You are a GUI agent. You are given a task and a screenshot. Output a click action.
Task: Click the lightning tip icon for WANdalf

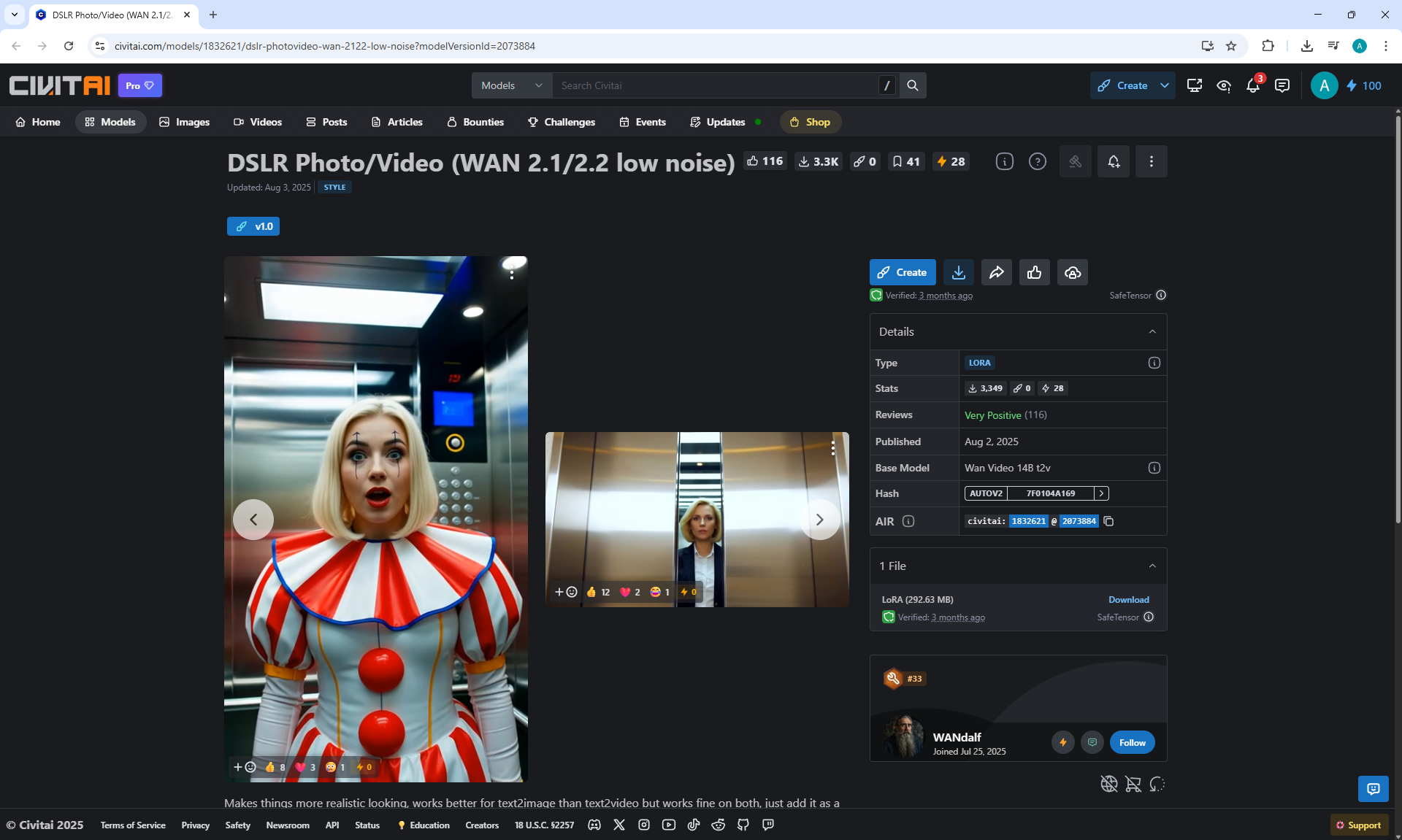pos(1062,742)
